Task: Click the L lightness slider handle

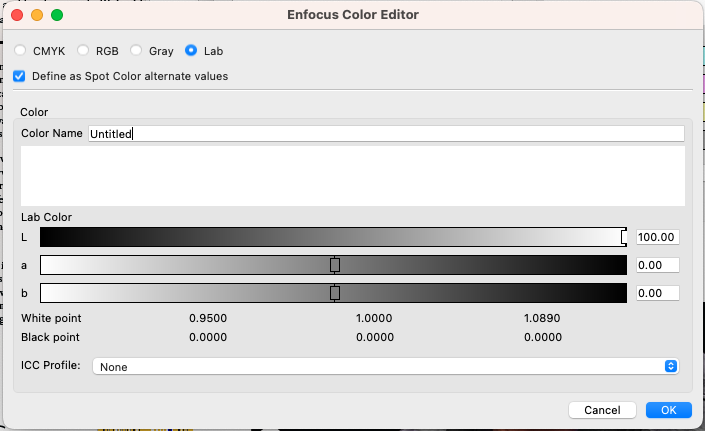Action: [x=624, y=237]
